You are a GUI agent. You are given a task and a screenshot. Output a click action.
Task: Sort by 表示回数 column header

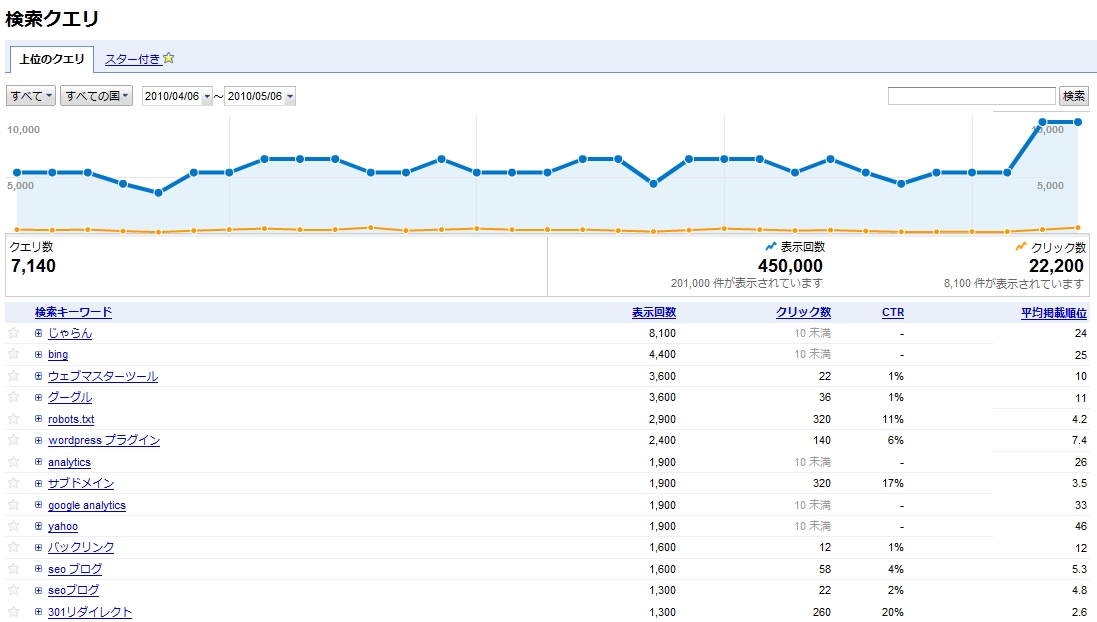[653, 312]
